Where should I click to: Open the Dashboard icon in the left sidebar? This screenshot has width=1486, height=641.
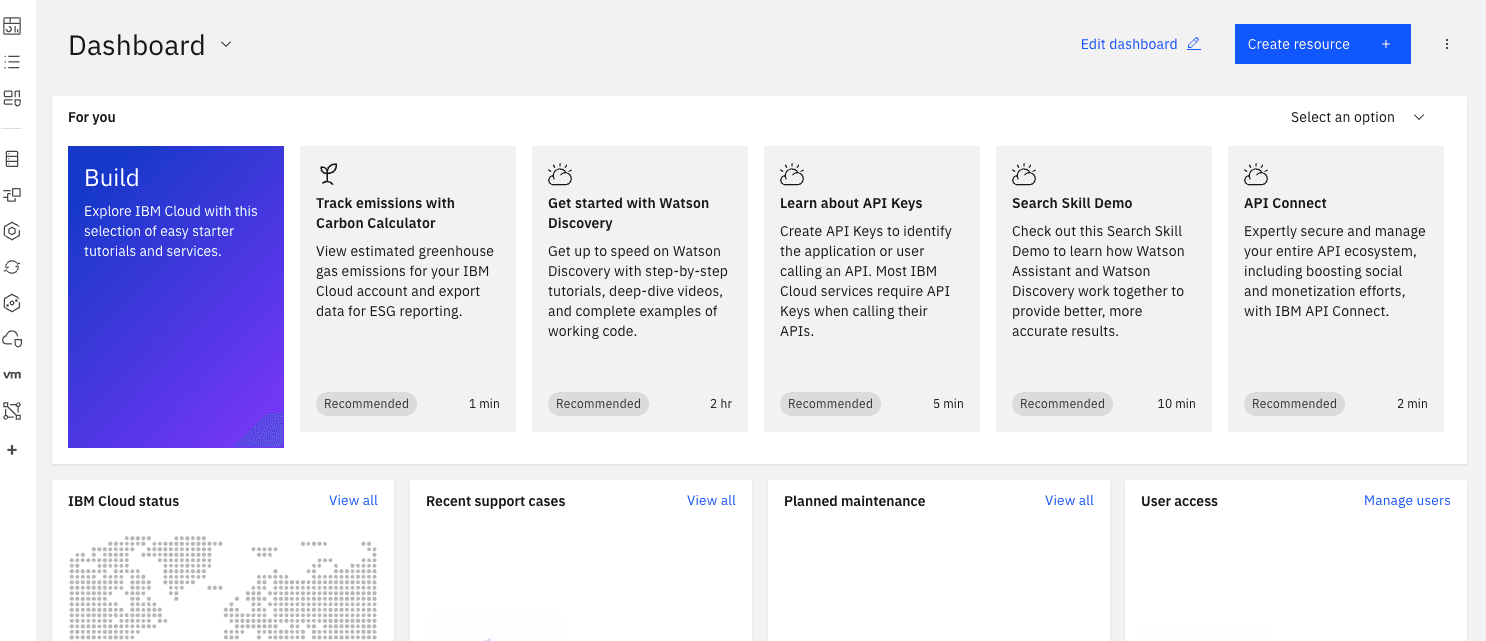click(x=12, y=25)
